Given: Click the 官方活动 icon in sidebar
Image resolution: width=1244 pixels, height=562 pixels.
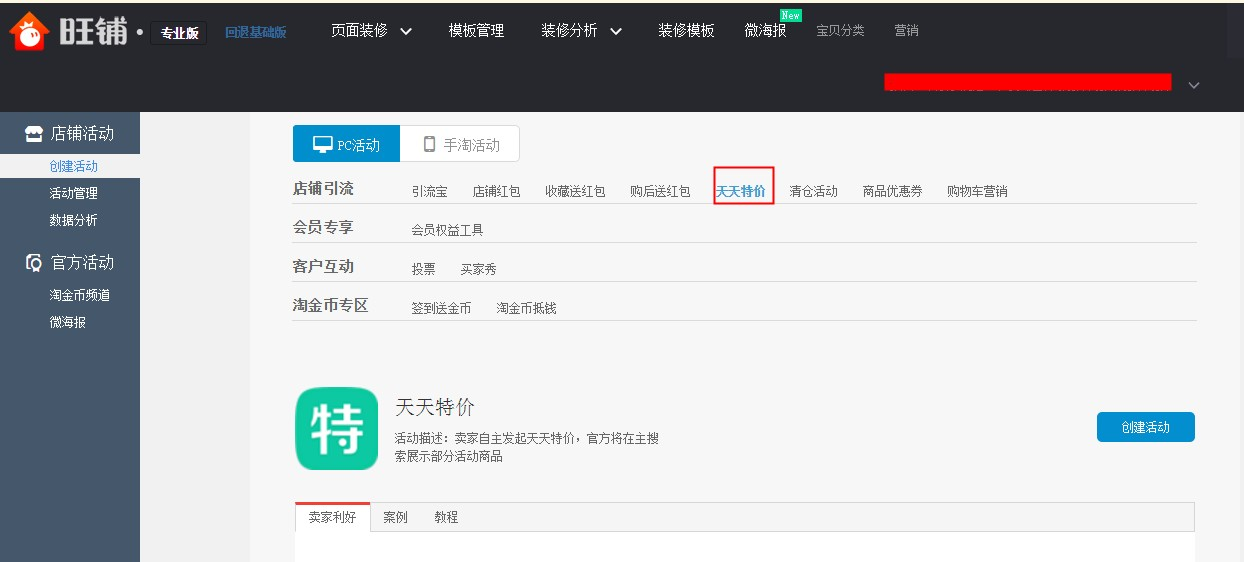Looking at the screenshot, I should coord(34,263).
